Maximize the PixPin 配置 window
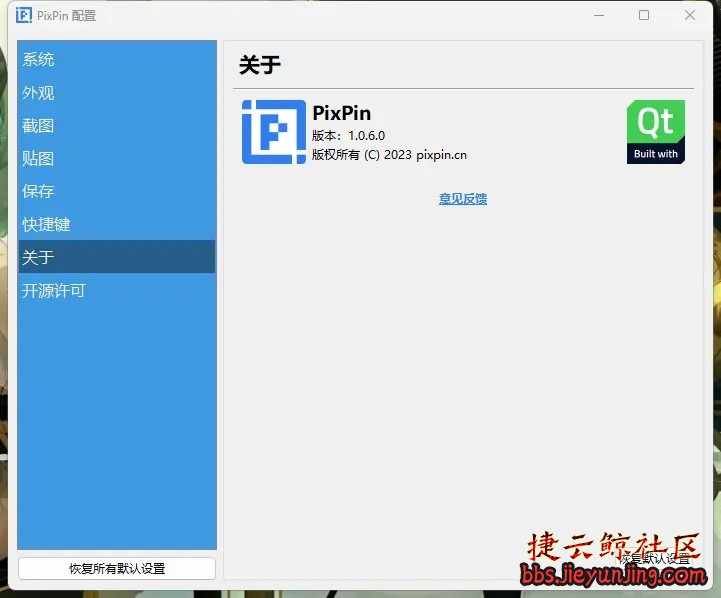 coord(644,15)
